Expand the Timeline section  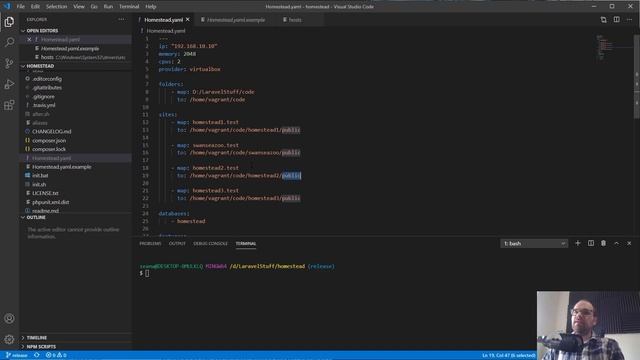tap(36, 338)
